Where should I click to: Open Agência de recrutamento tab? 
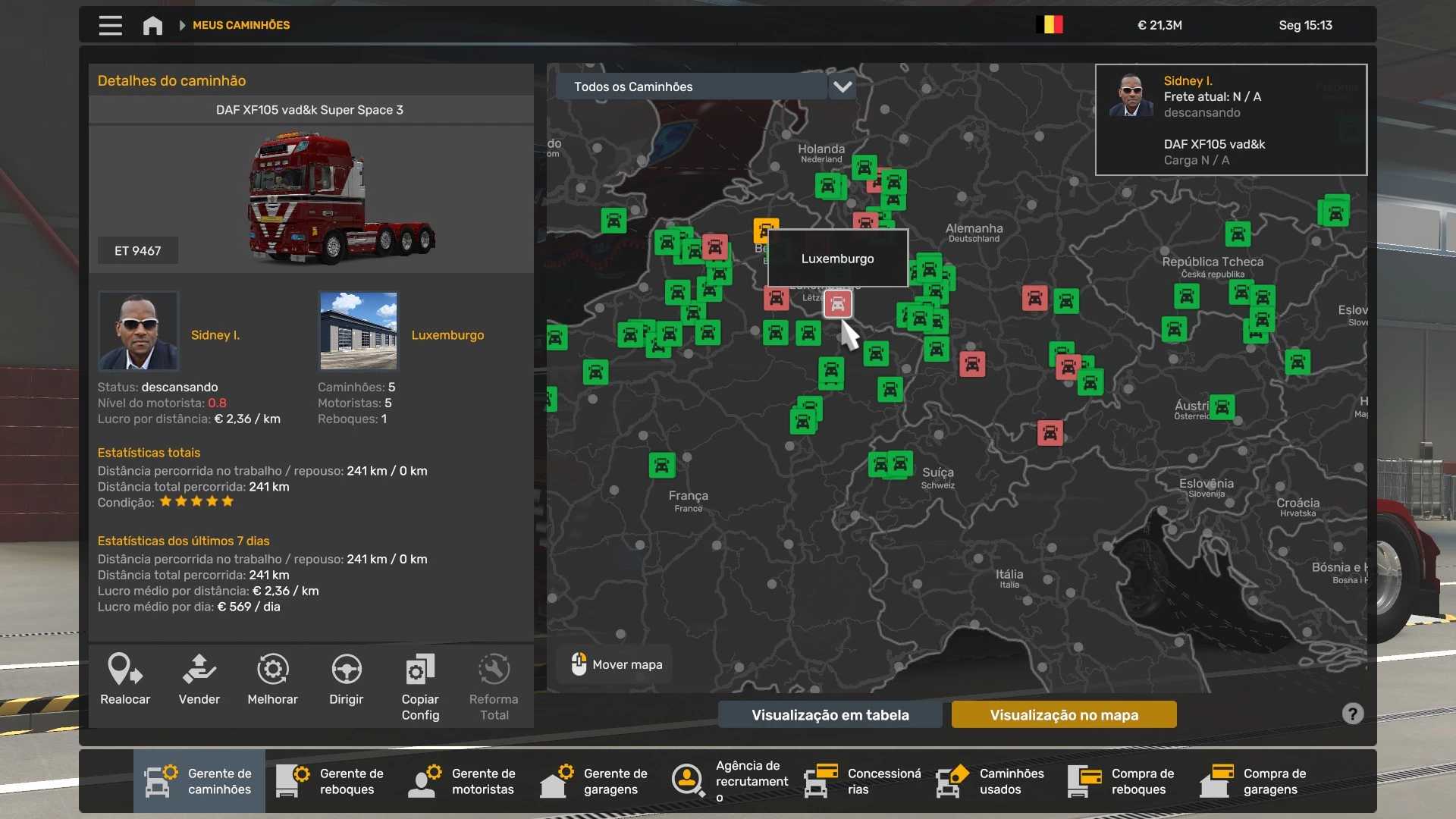point(728,781)
